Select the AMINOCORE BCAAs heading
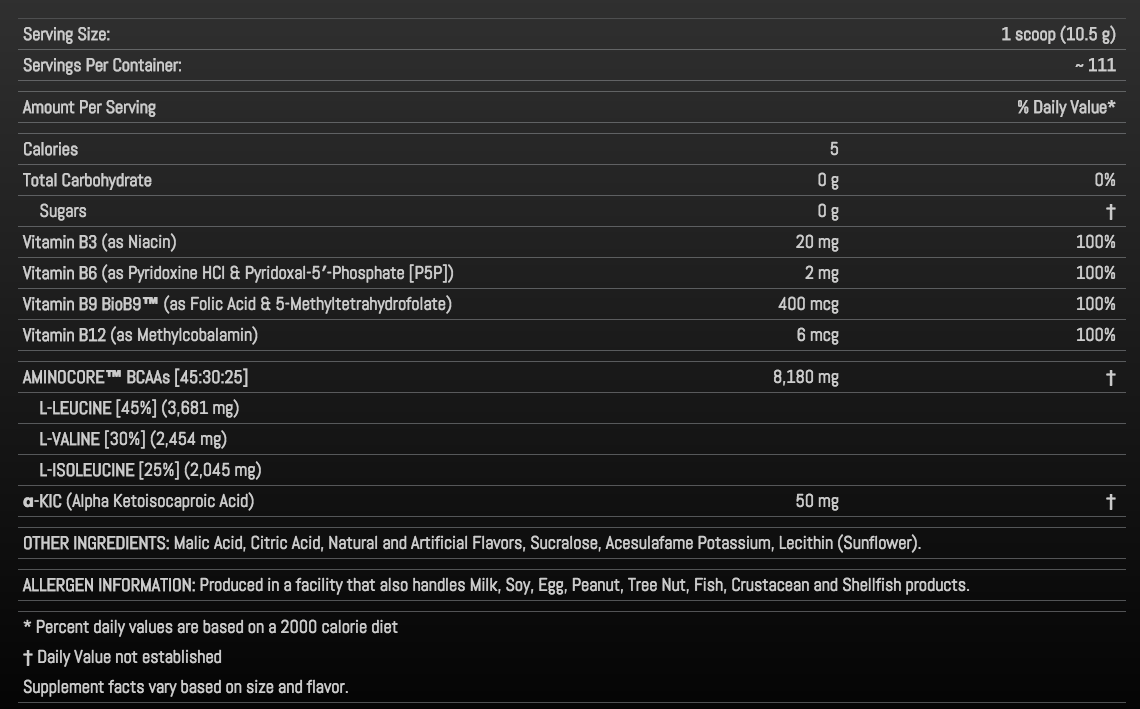The width and height of the screenshot is (1140, 709). pyautogui.click(x=135, y=377)
